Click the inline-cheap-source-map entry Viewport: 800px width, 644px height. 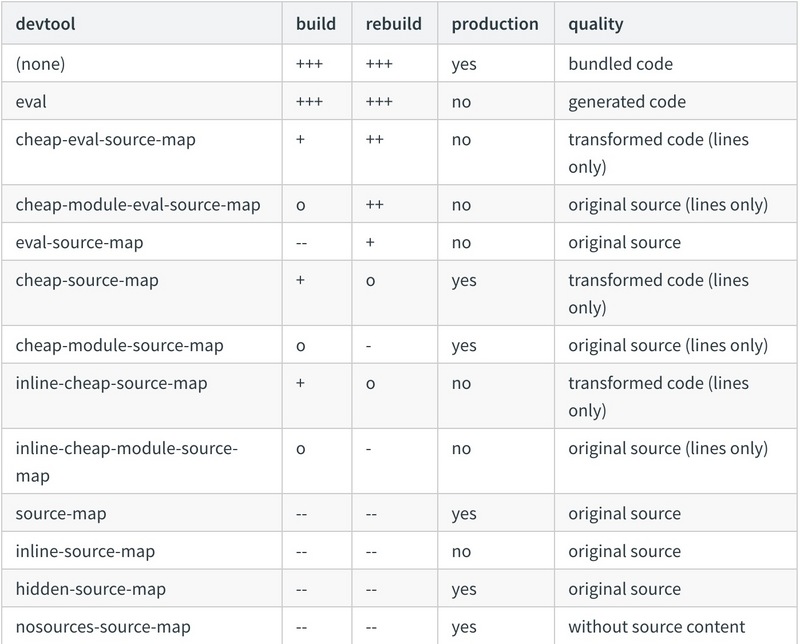tap(111, 383)
